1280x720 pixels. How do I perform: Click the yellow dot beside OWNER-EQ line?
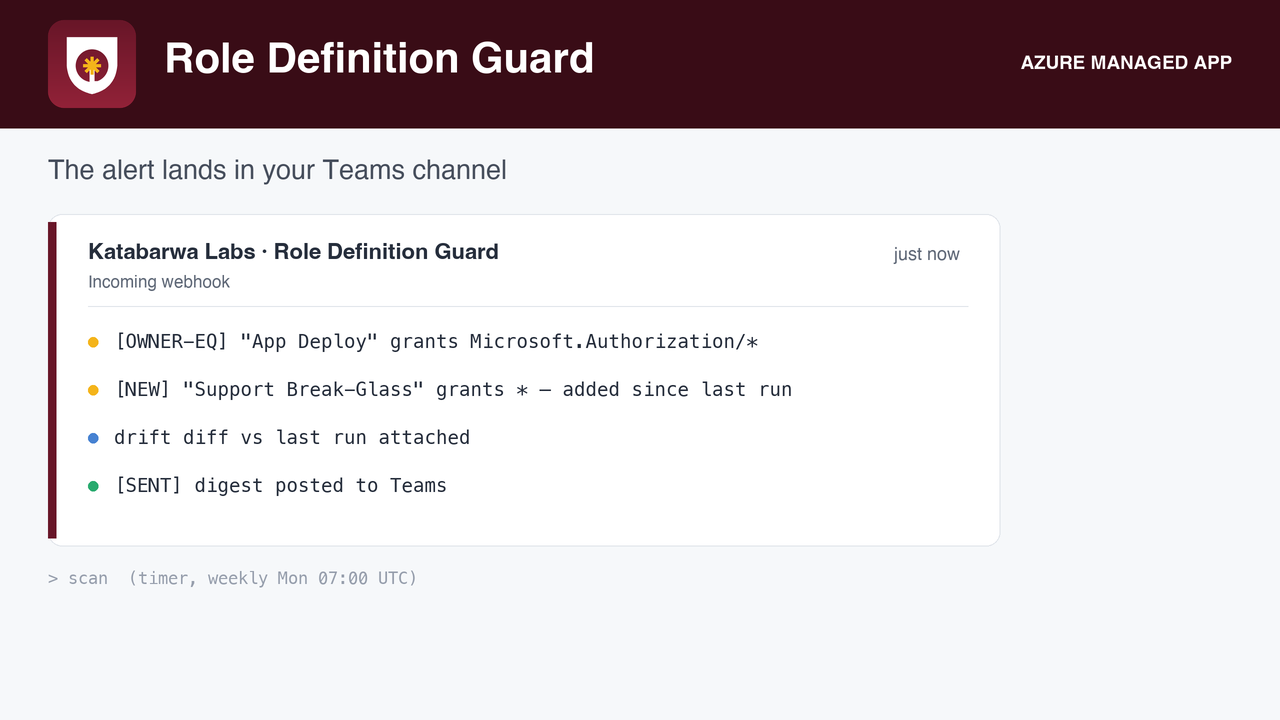point(93,342)
